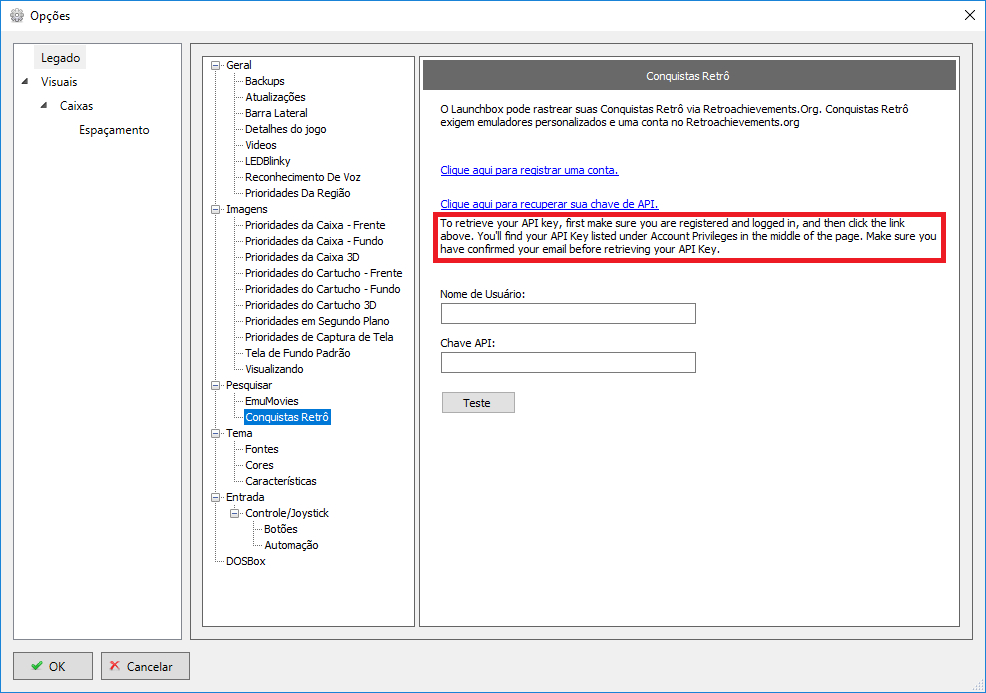Collapse the Visuais section in left panel
986x693 pixels.
25,81
